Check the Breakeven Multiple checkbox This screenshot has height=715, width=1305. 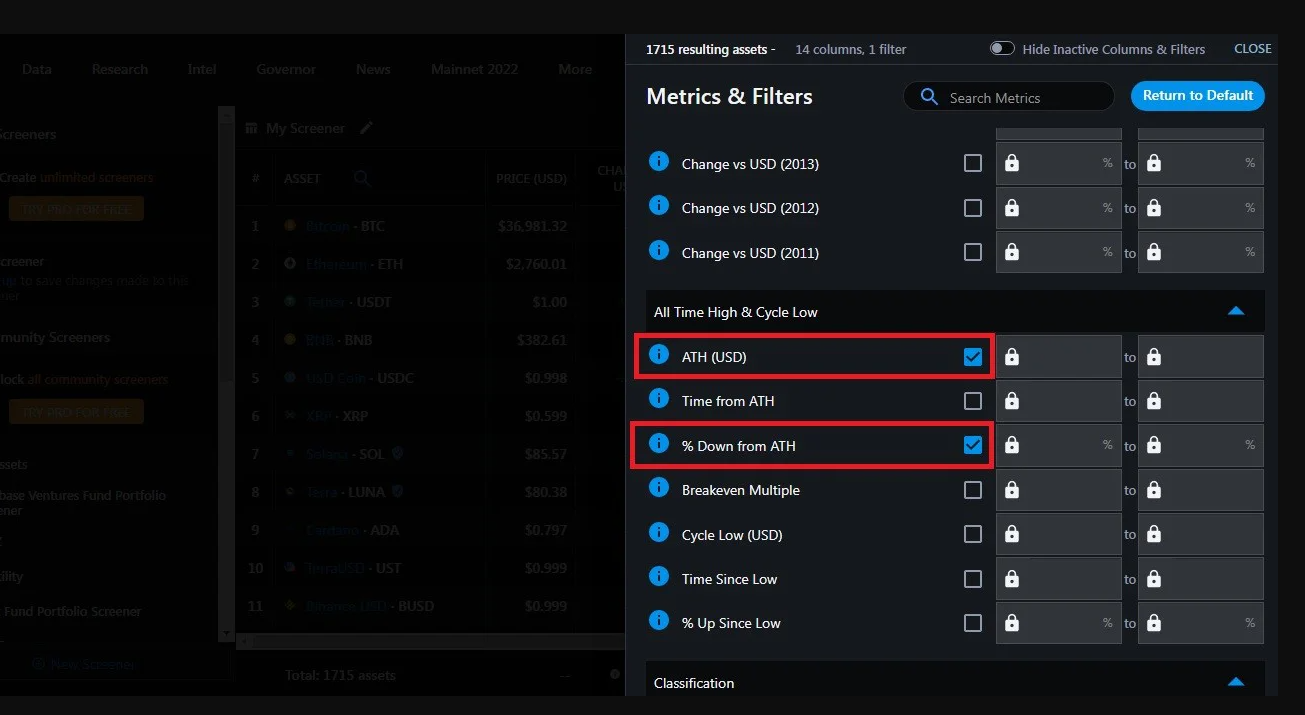coord(973,490)
